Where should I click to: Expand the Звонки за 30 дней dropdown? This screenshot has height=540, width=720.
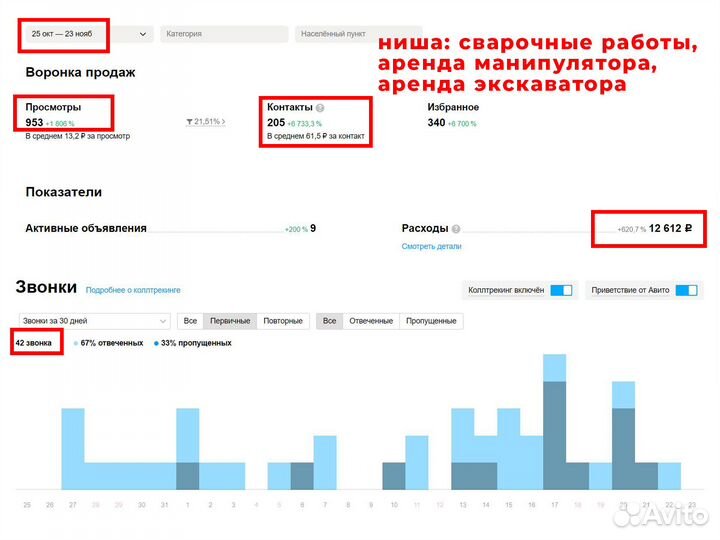tap(95, 321)
